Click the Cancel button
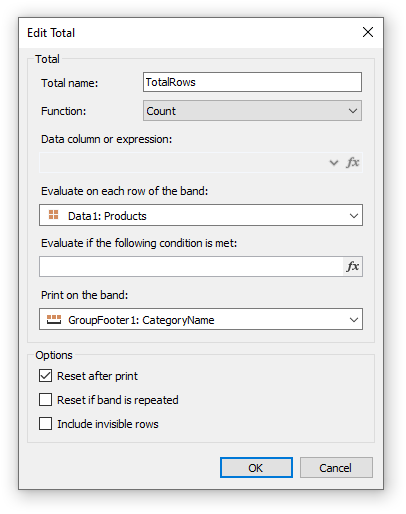Image resolution: width=406 pixels, height=514 pixels. (336, 468)
